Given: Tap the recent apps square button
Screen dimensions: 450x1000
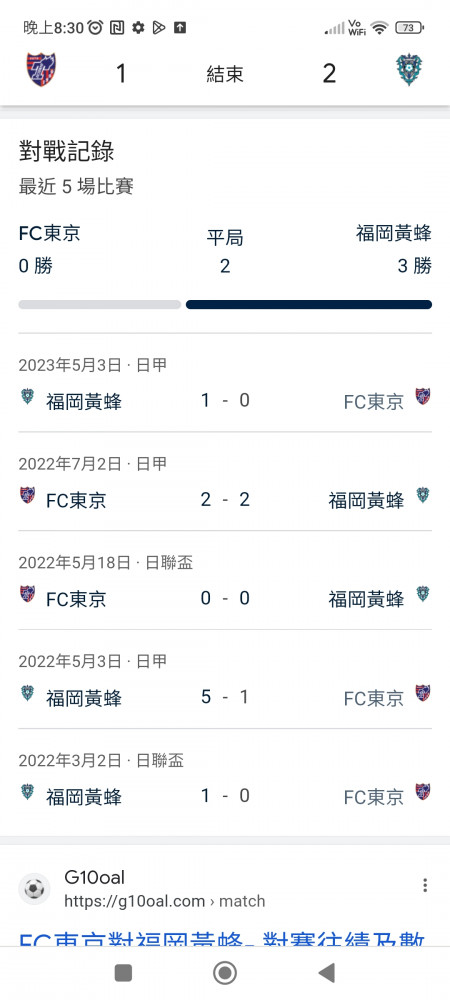Looking at the screenshot, I should (123, 973).
